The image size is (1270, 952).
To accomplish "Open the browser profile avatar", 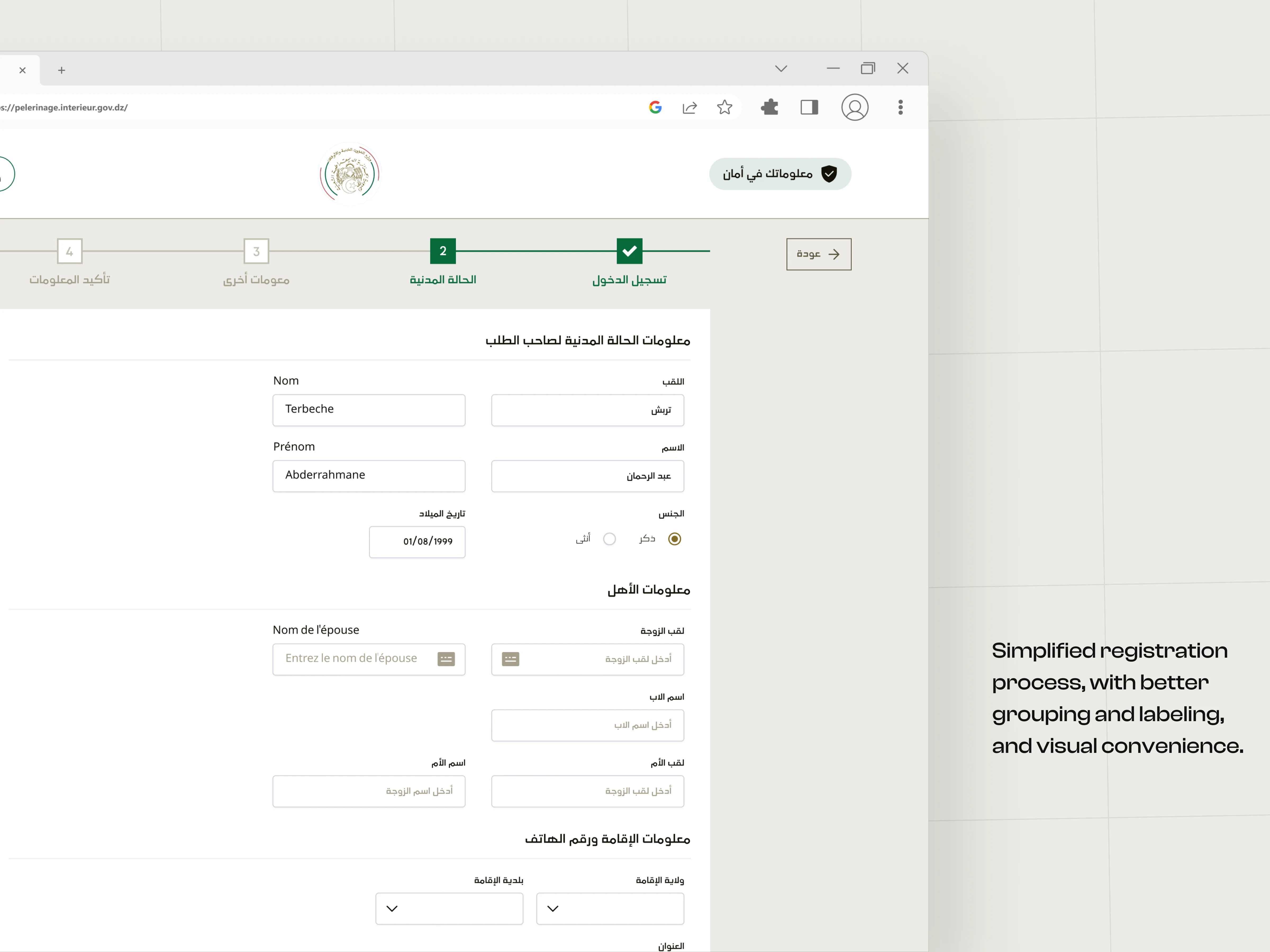I will click(x=854, y=107).
